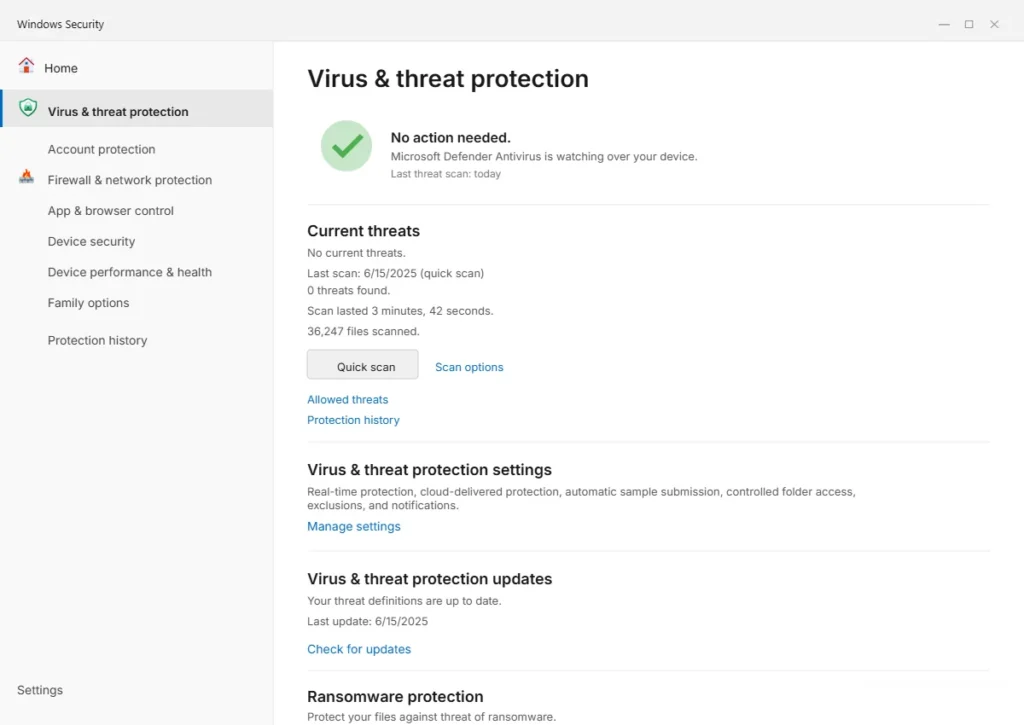Image resolution: width=1024 pixels, height=725 pixels.
Task: Click the green checkmark status icon
Action: point(346,146)
